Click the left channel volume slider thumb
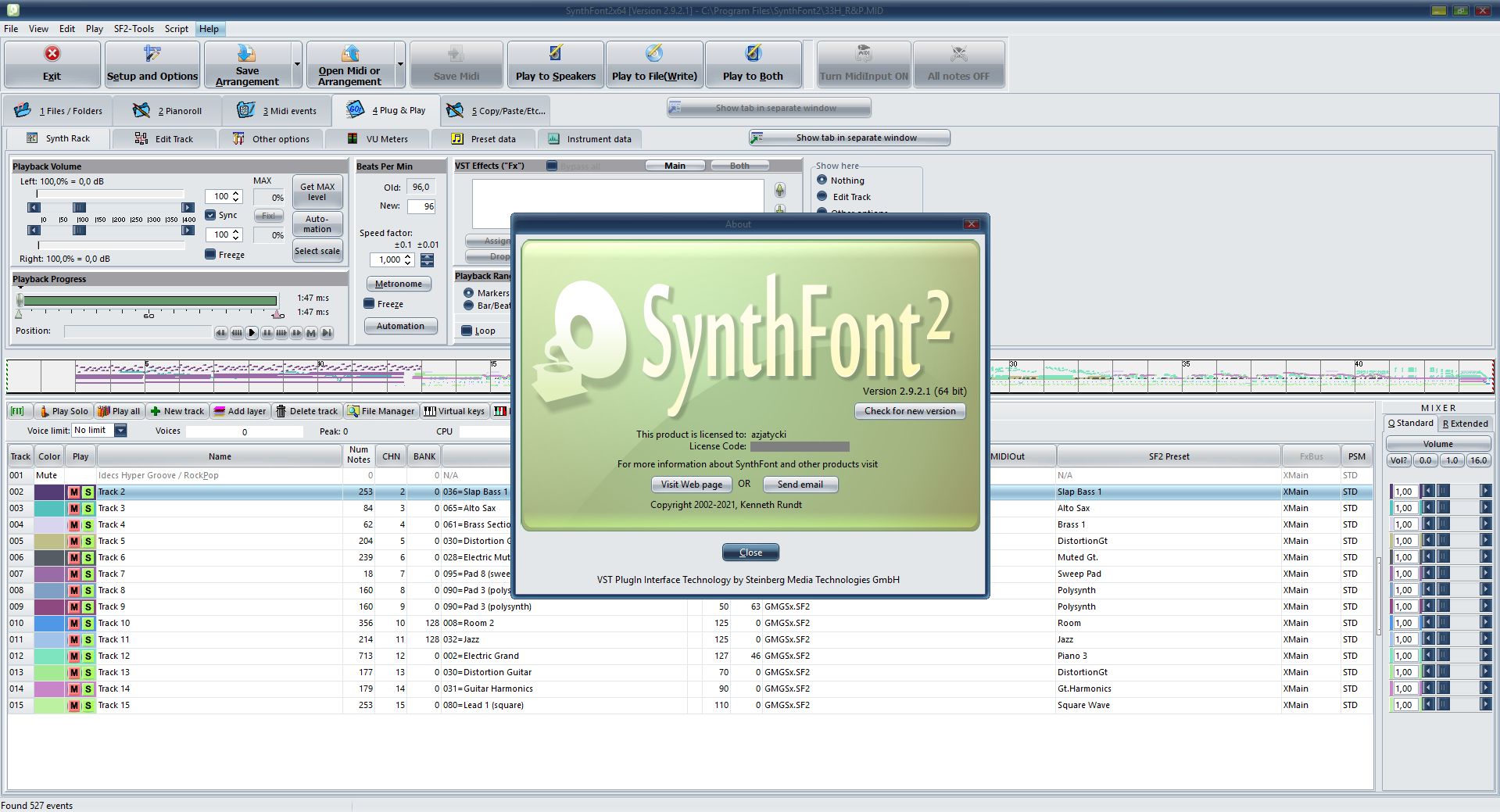Viewport: 1500px width, 812px height. coord(79,207)
